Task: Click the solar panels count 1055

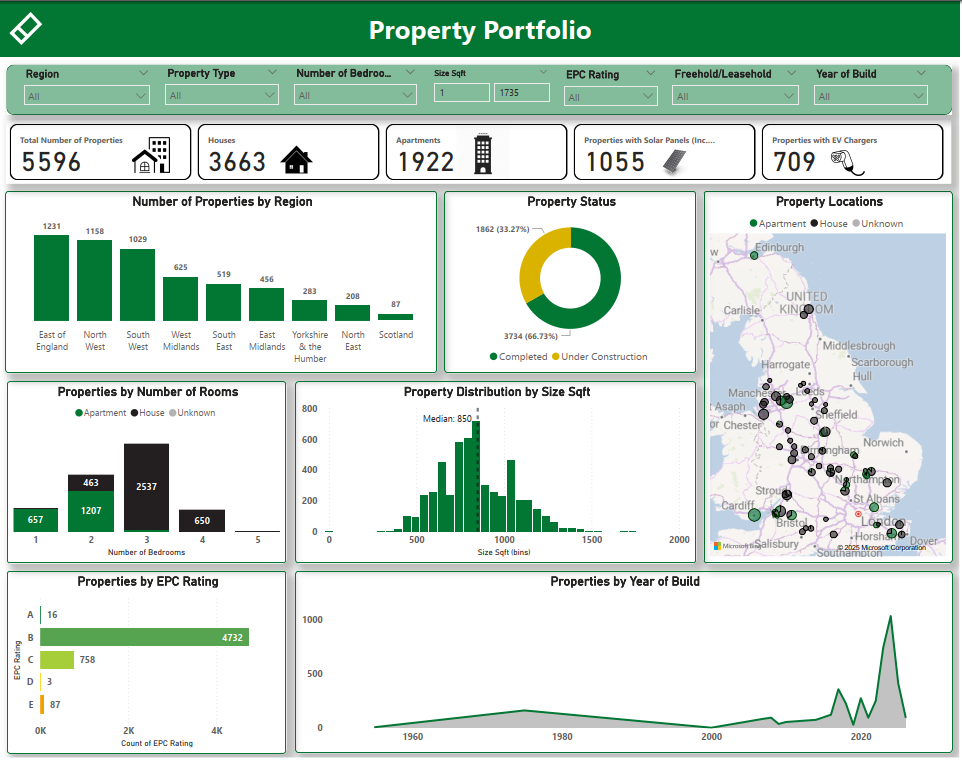Action: click(615, 162)
